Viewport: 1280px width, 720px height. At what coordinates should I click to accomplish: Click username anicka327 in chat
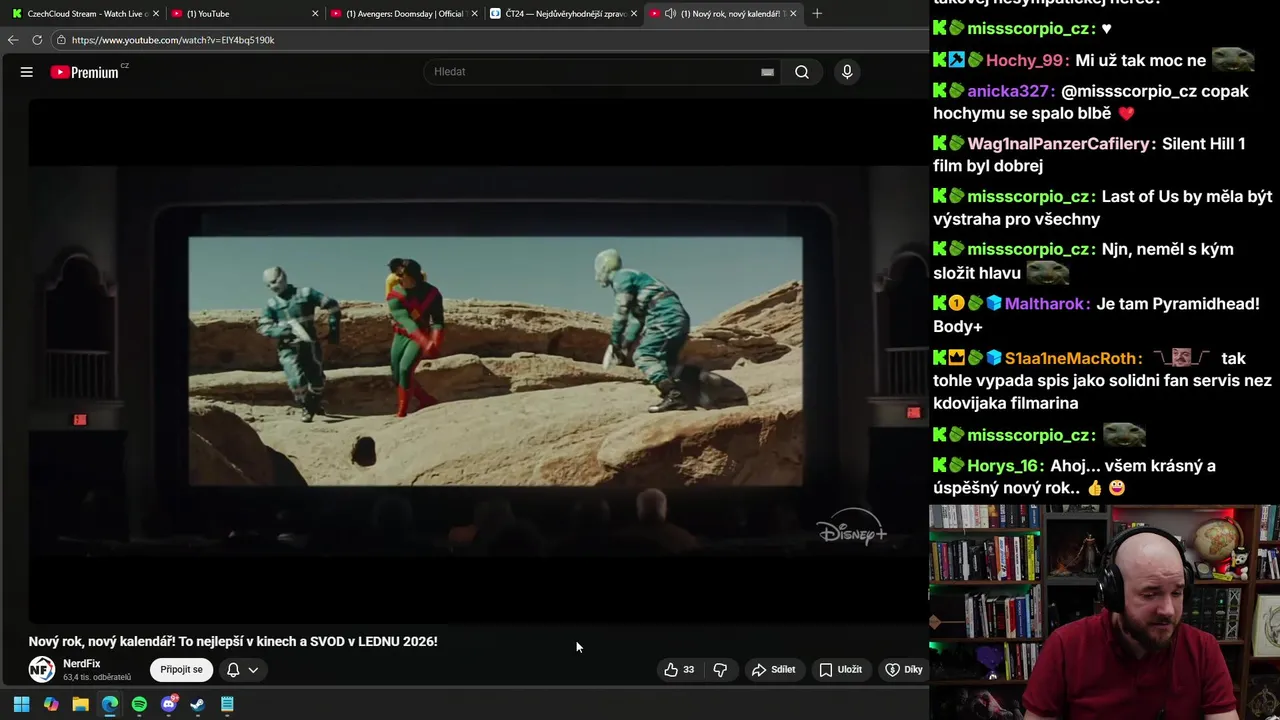pos(1008,91)
